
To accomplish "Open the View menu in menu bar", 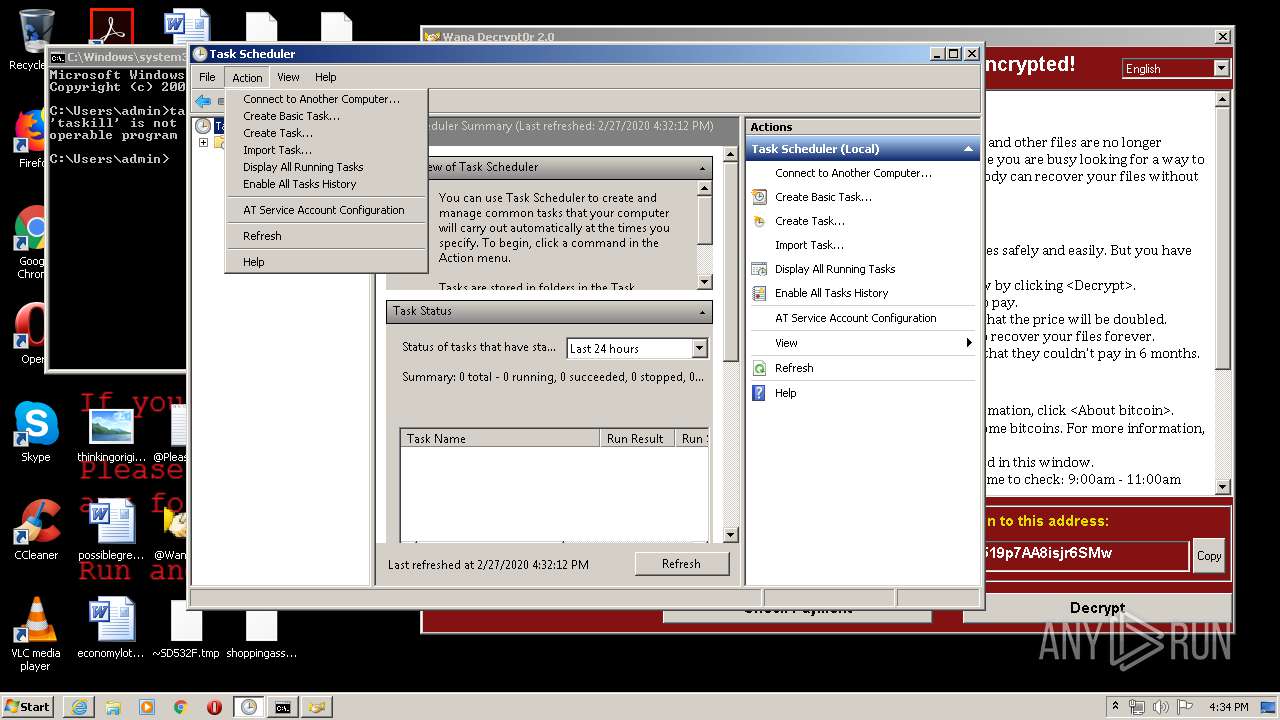I will pos(288,77).
